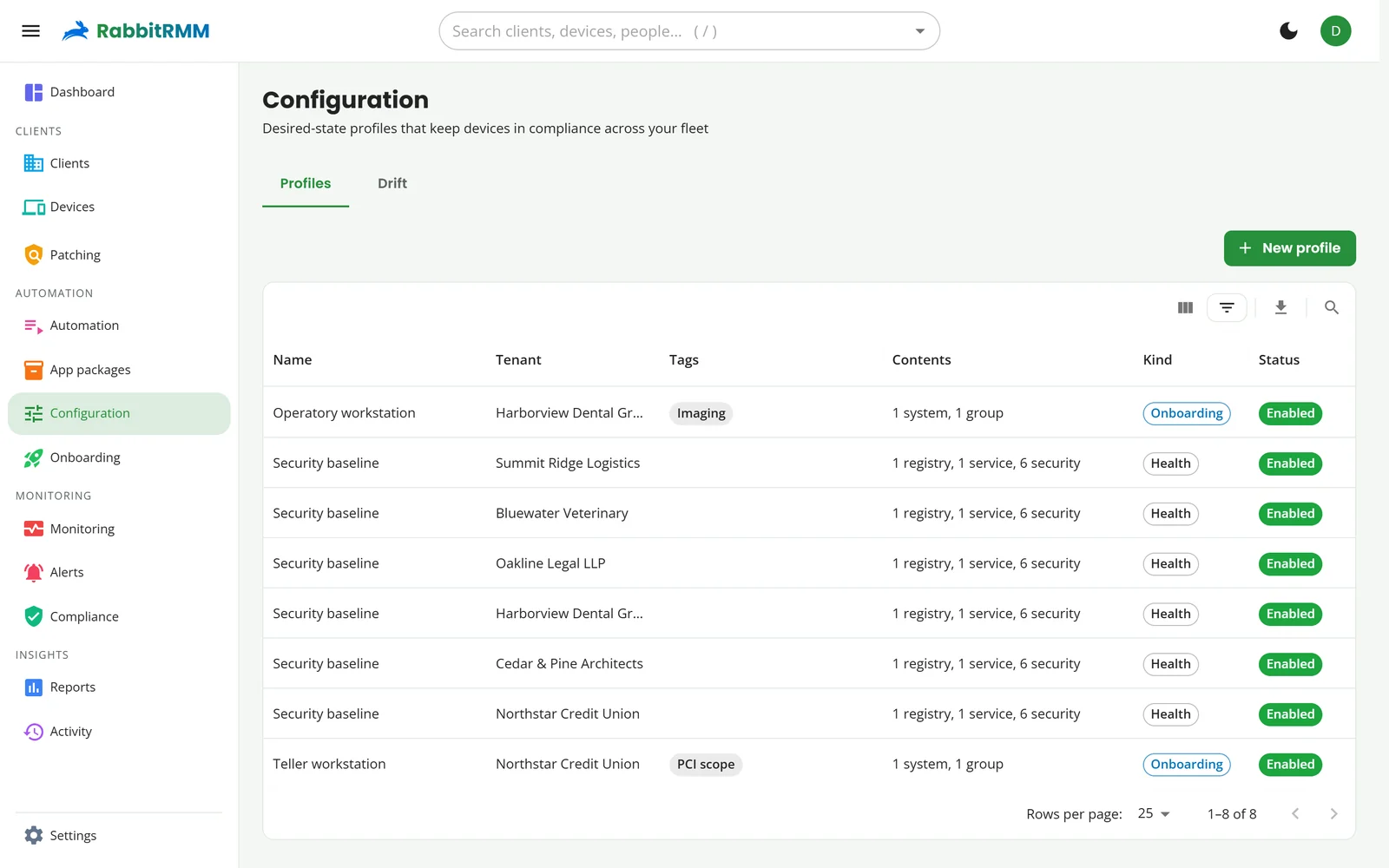Open the Automation section
The image size is (1389, 868).
click(119, 325)
